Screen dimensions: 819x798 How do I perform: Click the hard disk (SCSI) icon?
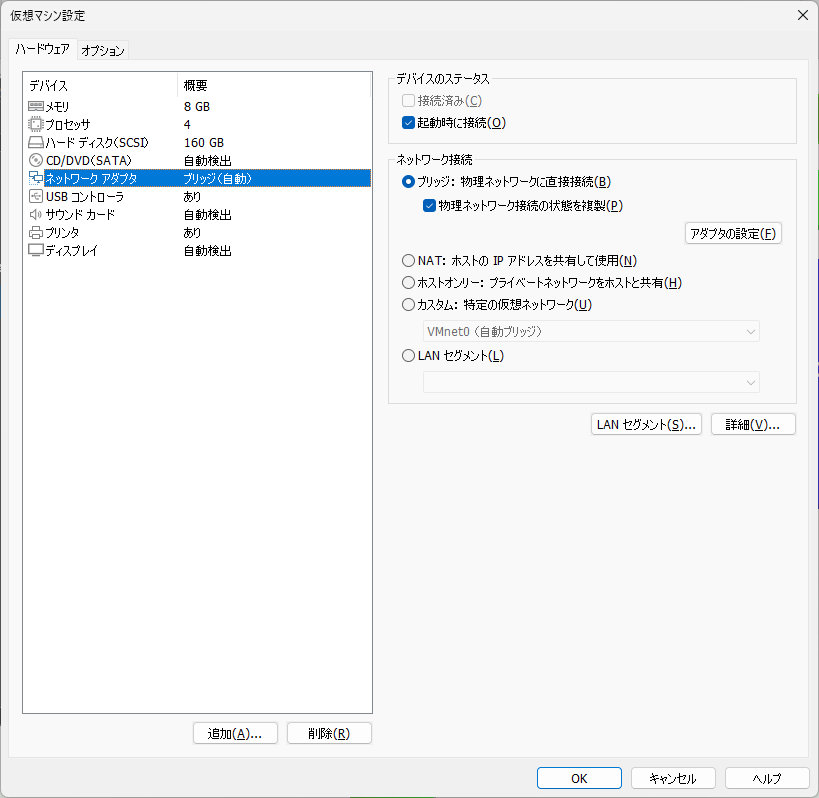[x=36, y=143]
